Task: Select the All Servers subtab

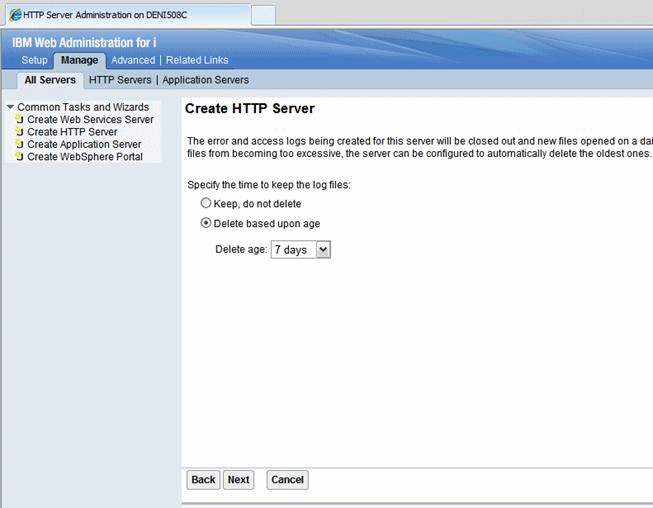Action: click(50, 80)
